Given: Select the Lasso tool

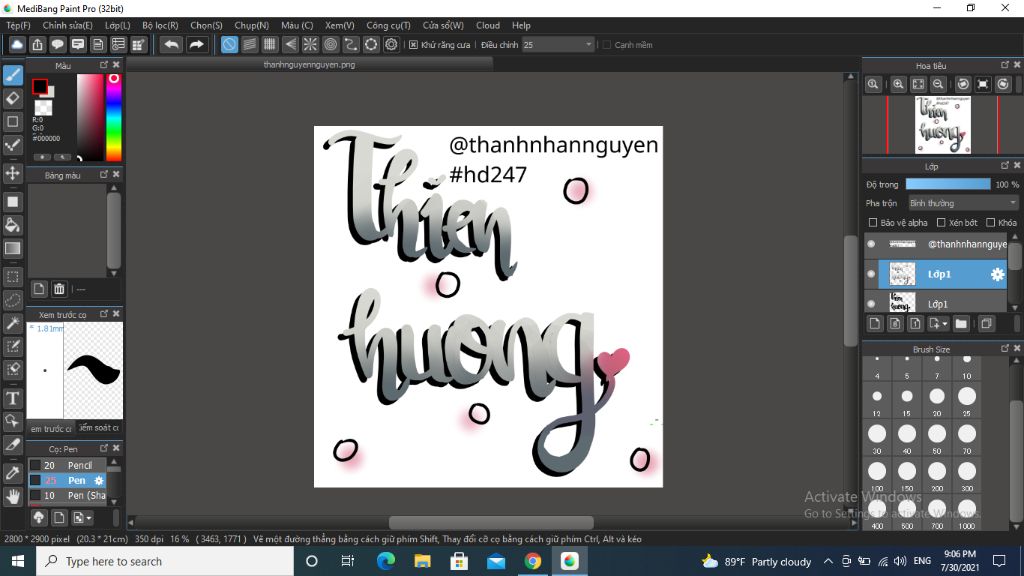Looking at the screenshot, I should (x=13, y=300).
